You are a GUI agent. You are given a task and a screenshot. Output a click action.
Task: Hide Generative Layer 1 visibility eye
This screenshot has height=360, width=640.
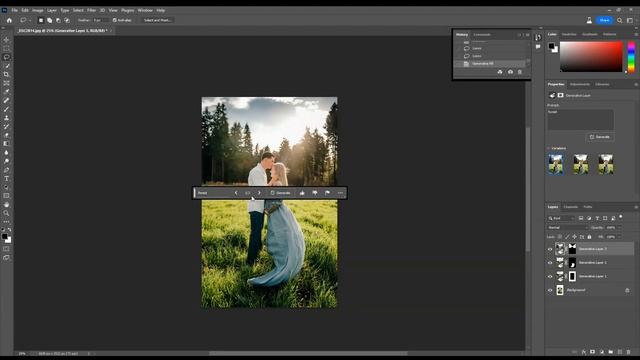[550, 276]
